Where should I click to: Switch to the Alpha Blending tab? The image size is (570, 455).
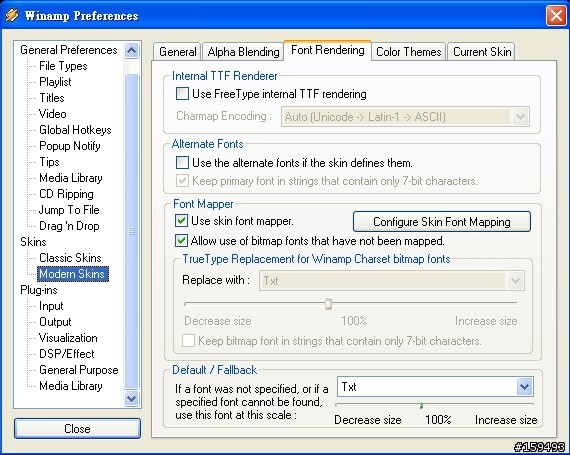(x=243, y=52)
